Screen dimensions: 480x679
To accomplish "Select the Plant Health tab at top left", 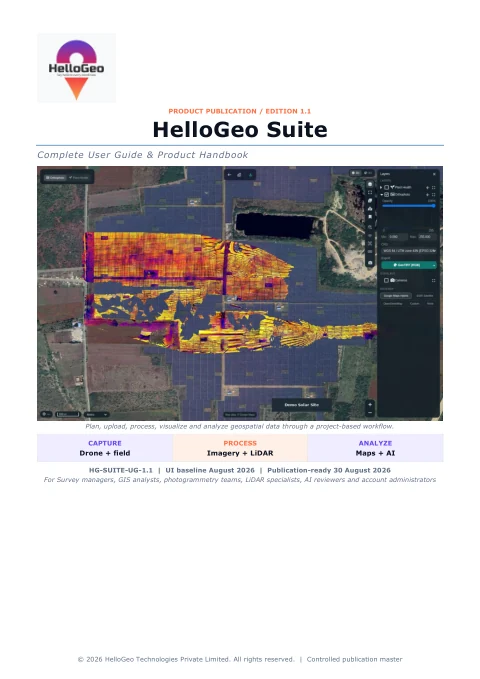I will click(x=79, y=178).
